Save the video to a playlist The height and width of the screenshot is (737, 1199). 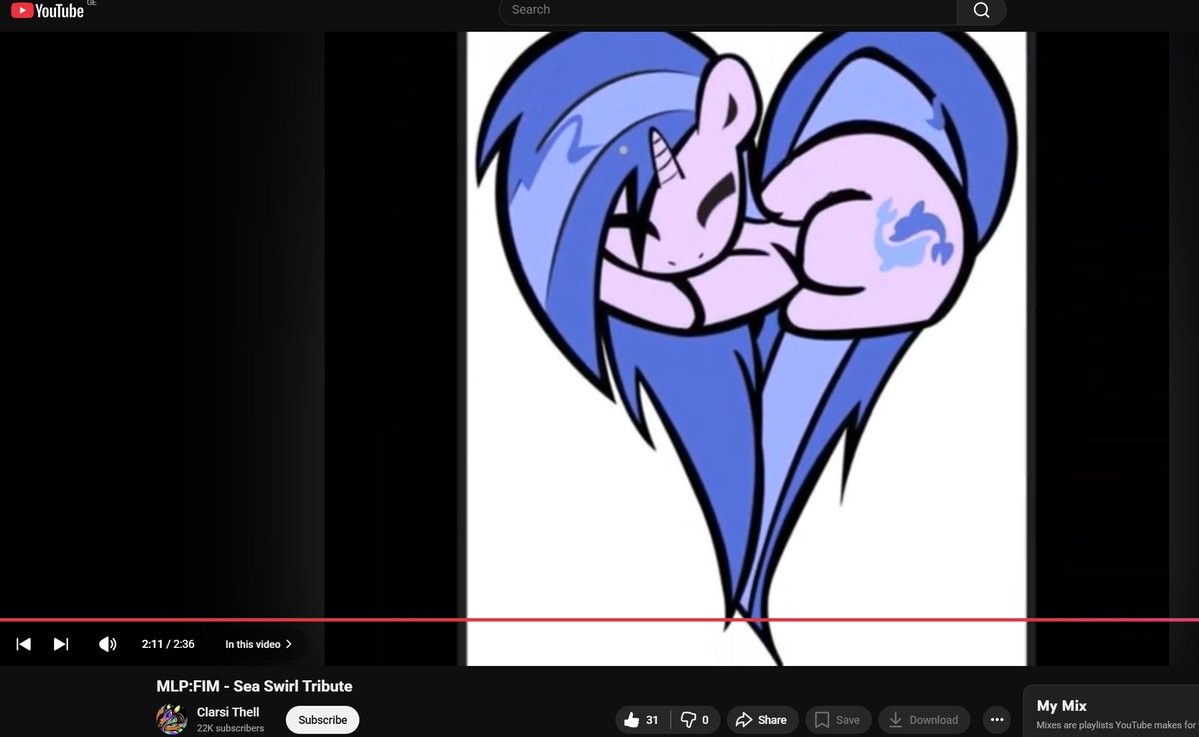(837, 720)
